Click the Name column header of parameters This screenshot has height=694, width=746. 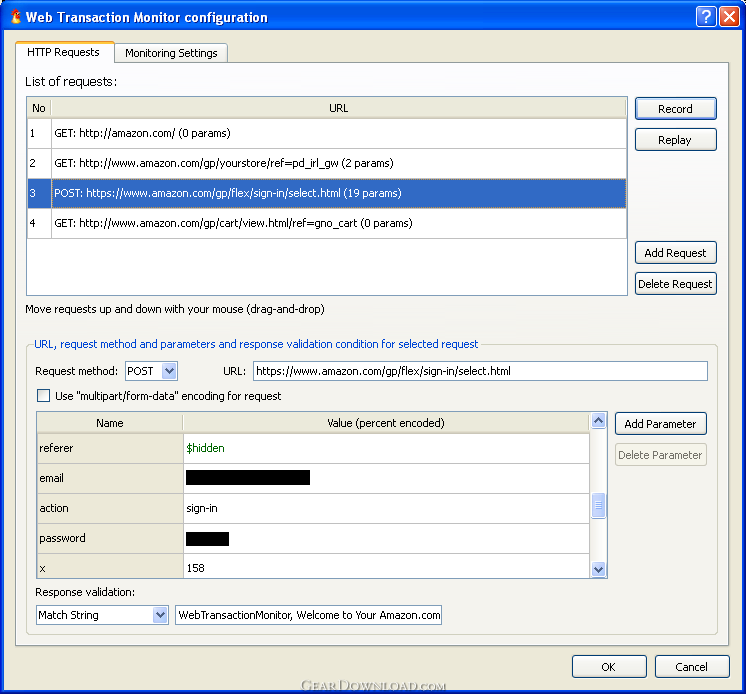tap(110, 423)
